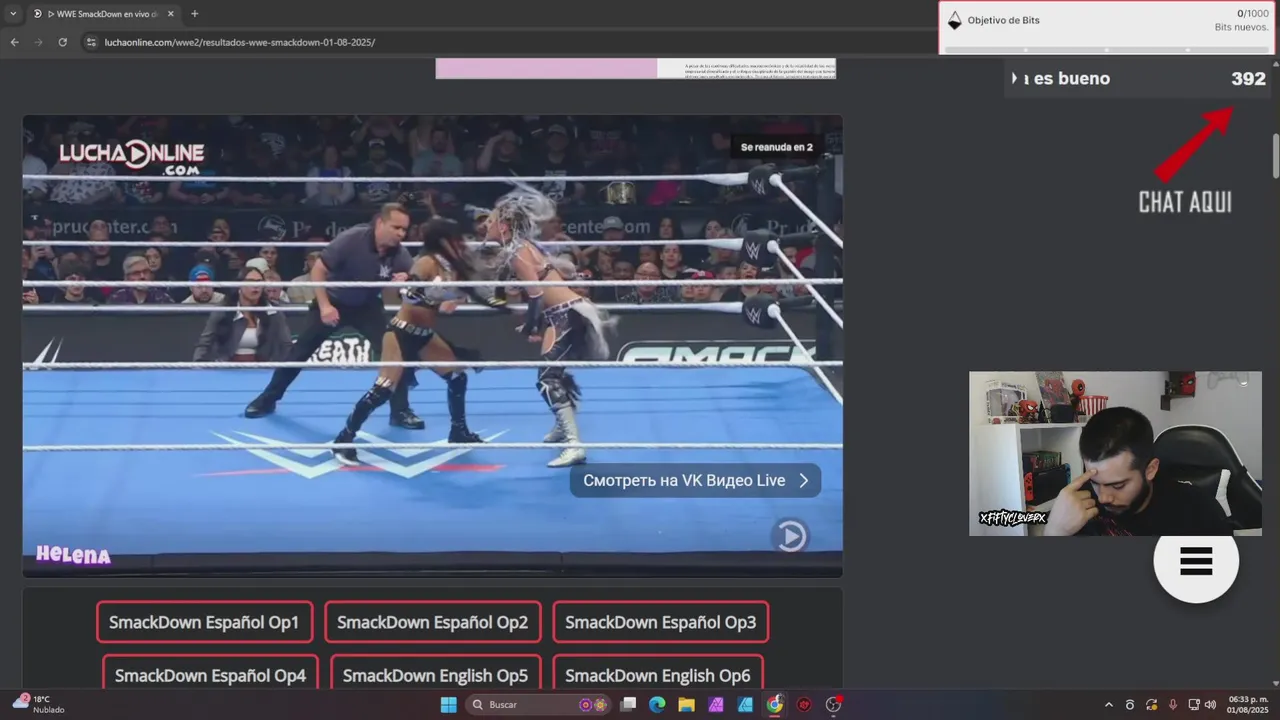Open File Explorer from the taskbar
Image resolution: width=1280 pixels, height=720 pixels.
coord(686,704)
